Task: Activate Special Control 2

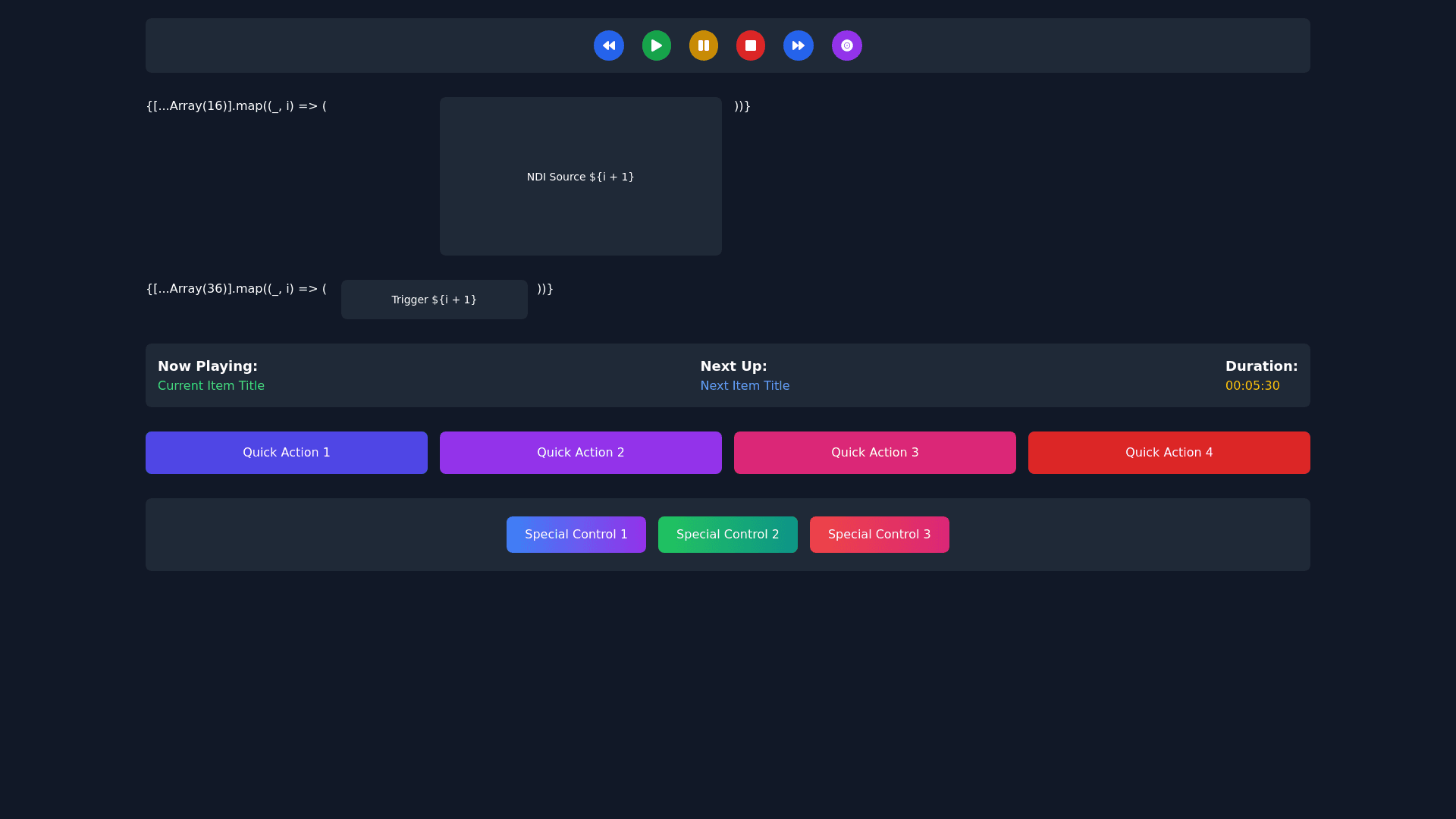Action: pyautogui.click(x=727, y=535)
